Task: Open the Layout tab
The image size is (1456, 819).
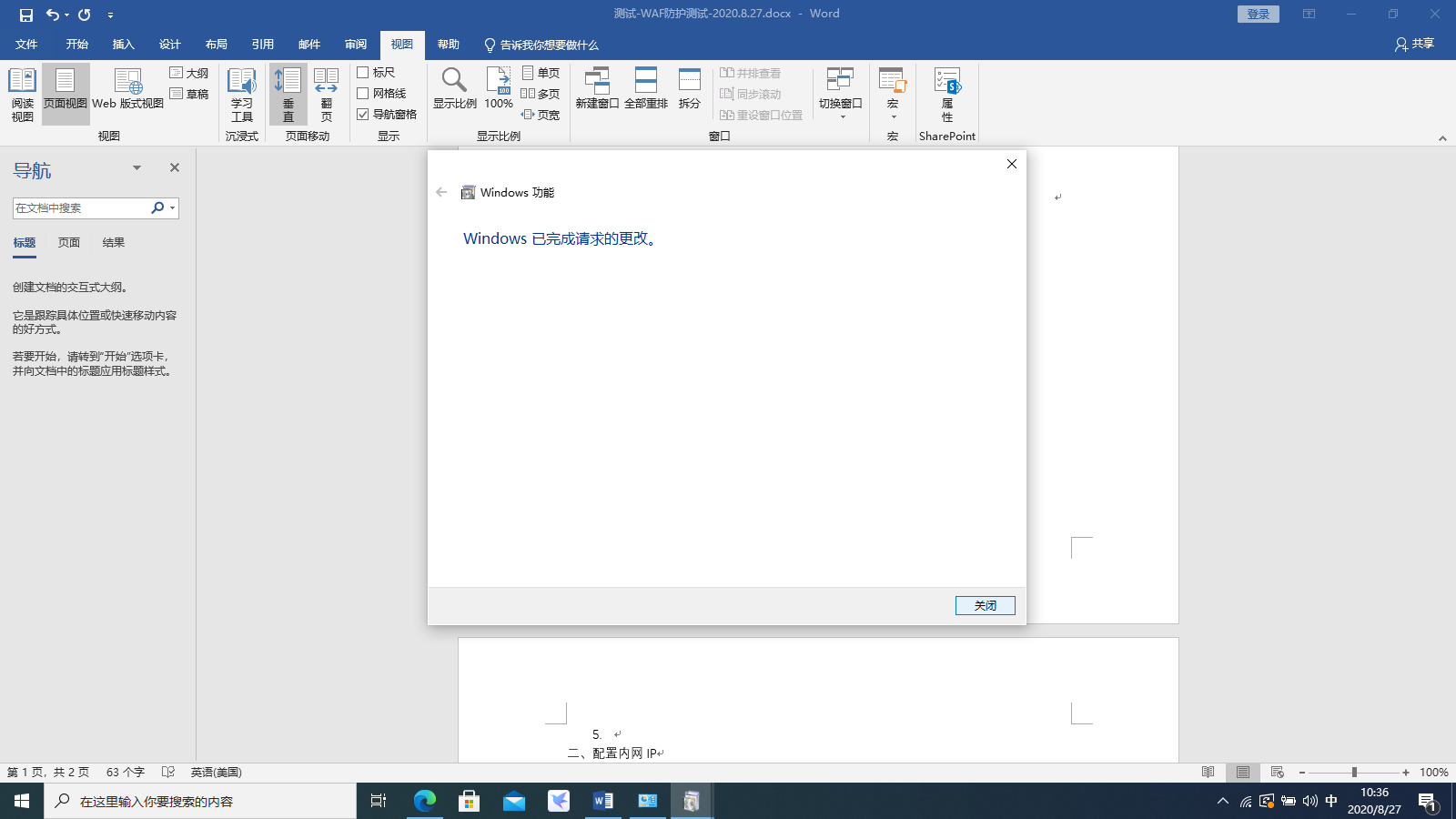Action: click(x=216, y=45)
